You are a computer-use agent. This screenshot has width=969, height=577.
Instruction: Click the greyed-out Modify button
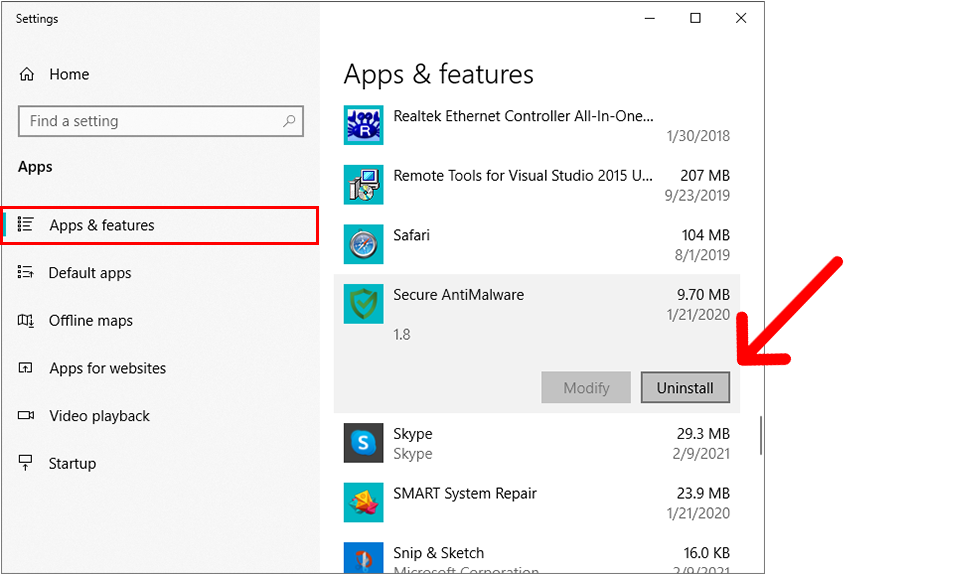point(586,387)
